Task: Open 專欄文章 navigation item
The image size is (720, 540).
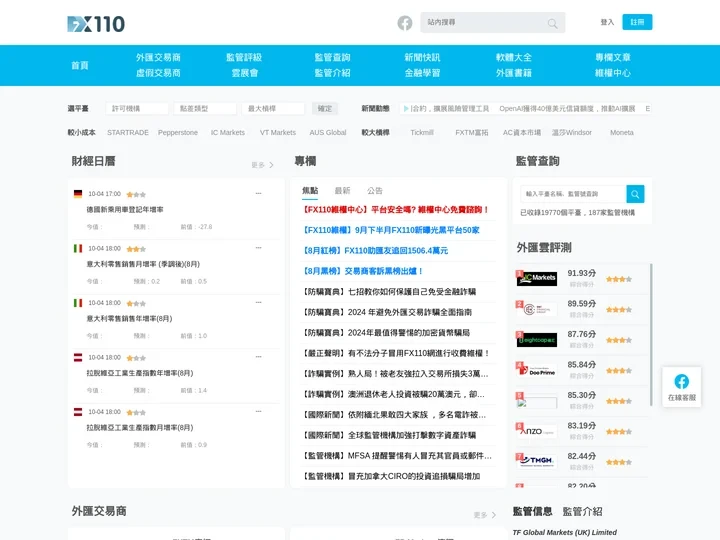Action: click(x=613, y=57)
